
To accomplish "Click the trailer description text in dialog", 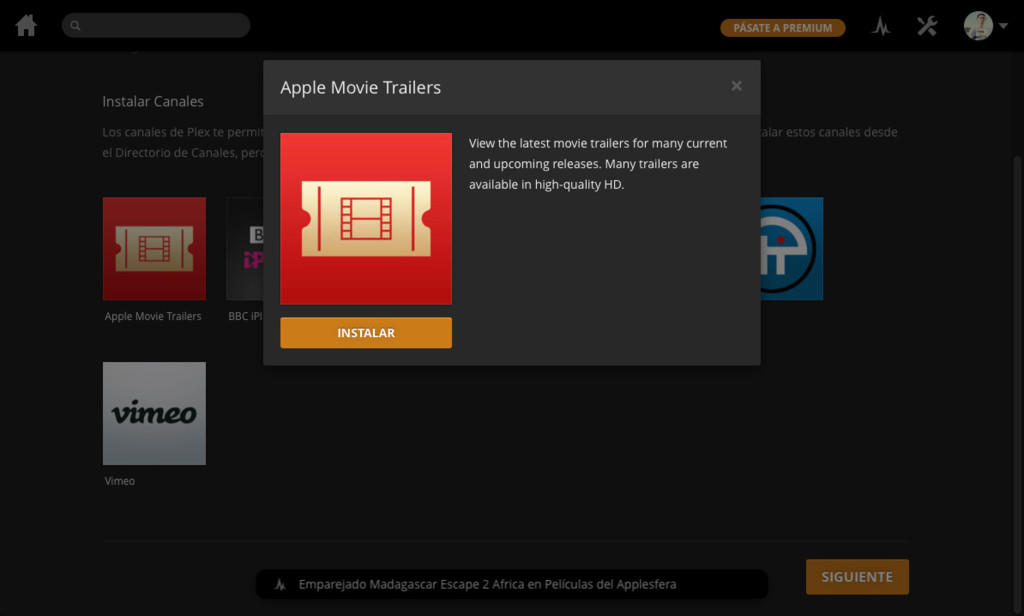I will pyautogui.click(x=598, y=163).
